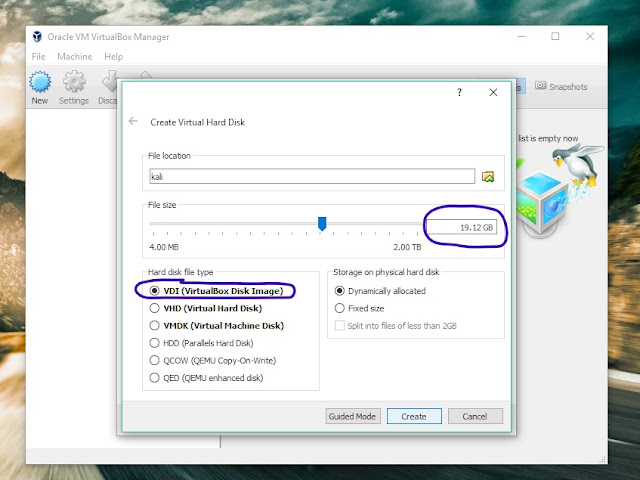Choose QCOW (QEMU Copy-On-Write) format
The image size is (640, 480).
click(213, 360)
